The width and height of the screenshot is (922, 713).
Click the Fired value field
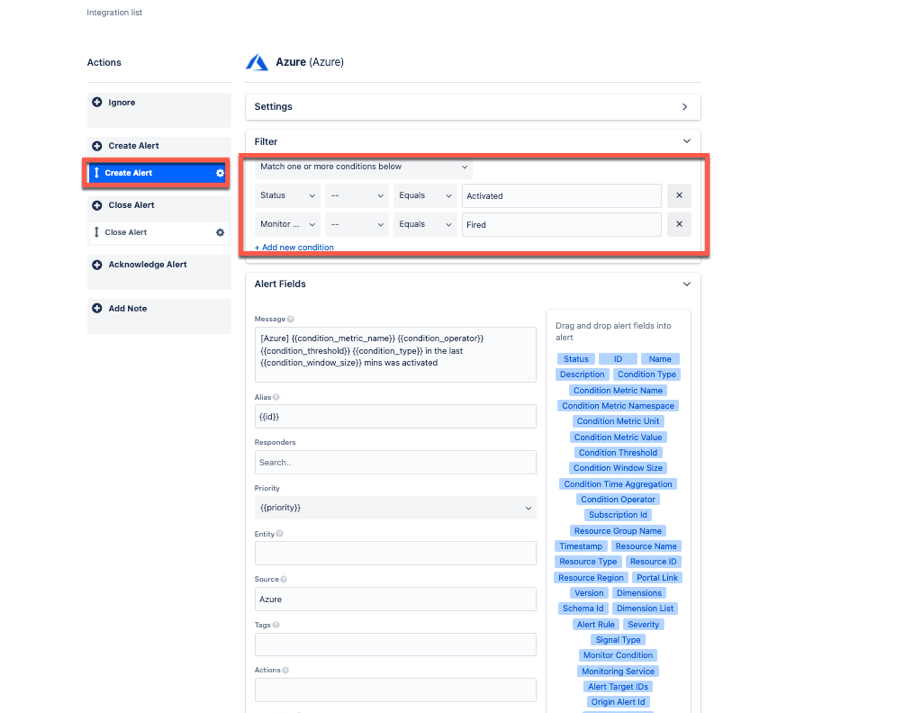point(562,225)
